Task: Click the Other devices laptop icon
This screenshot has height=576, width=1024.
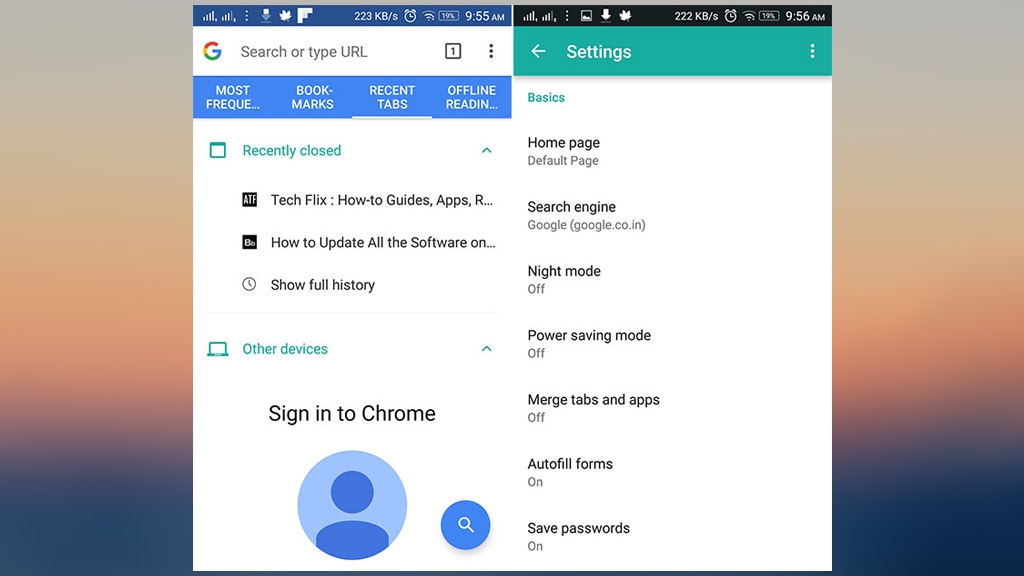Action: point(217,349)
